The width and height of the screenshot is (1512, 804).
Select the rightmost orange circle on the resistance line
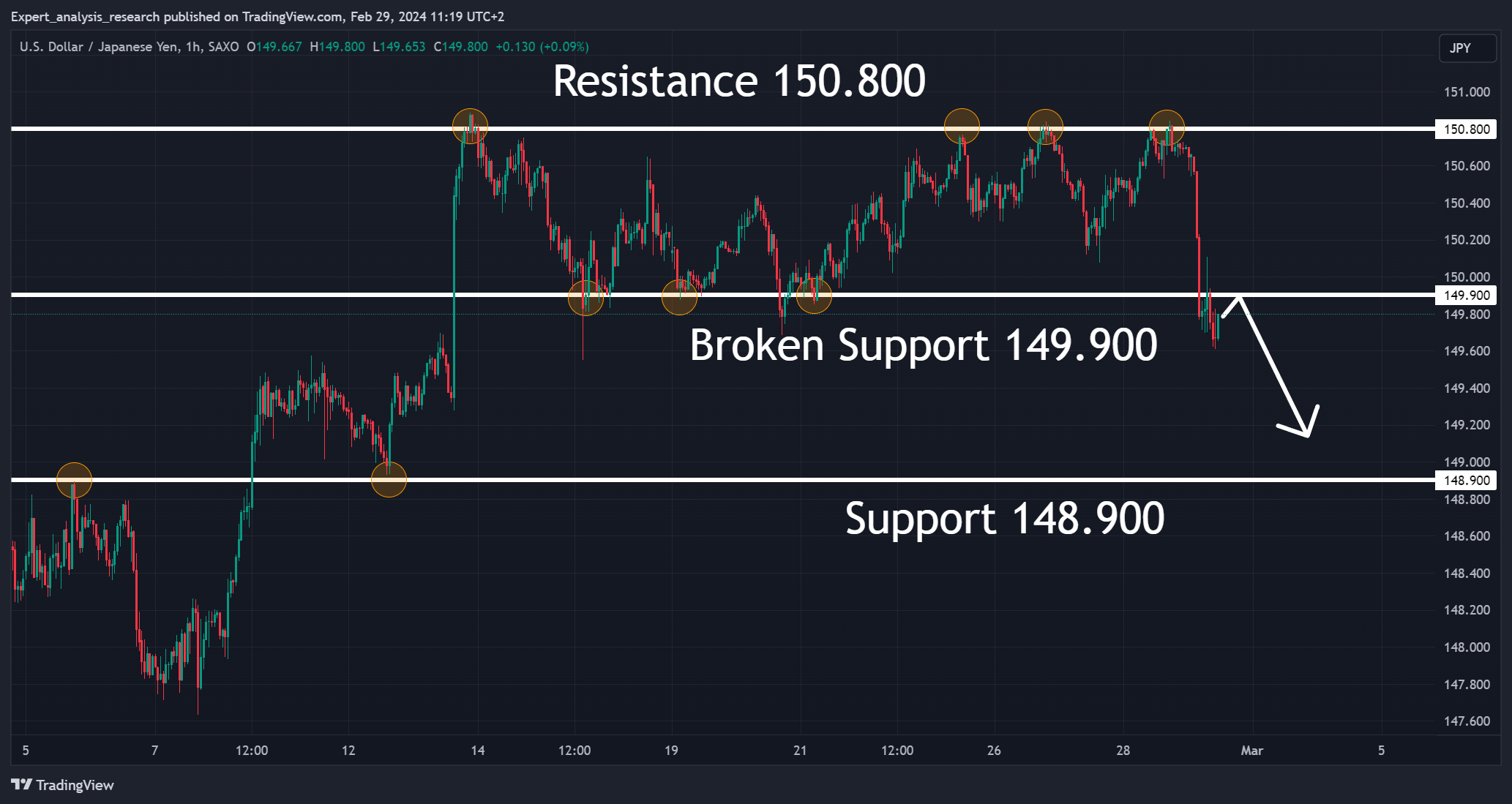tap(1167, 127)
